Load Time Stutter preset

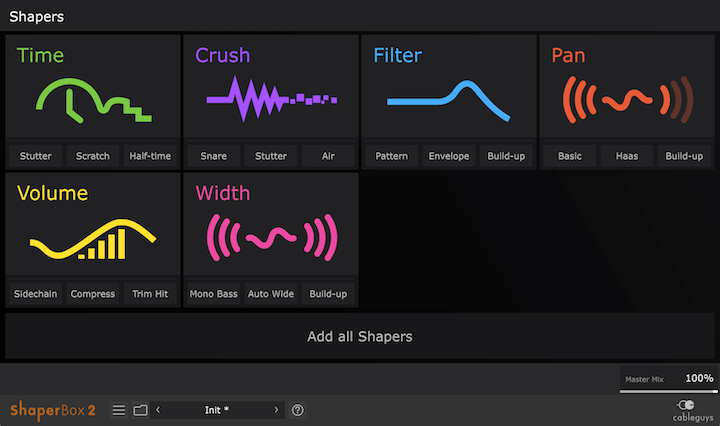click(x=35, y=156)
